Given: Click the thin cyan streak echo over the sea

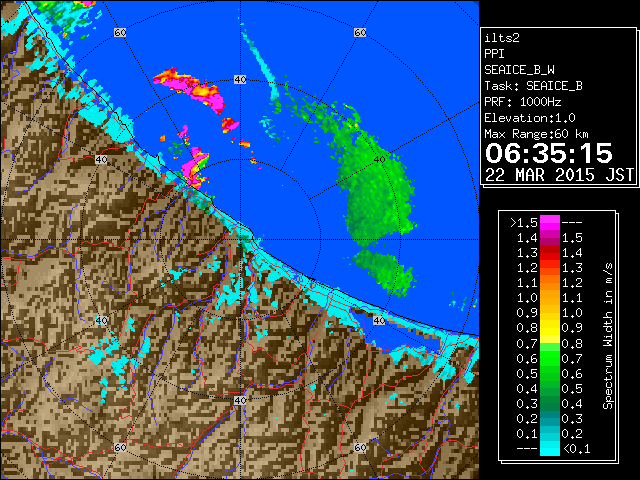Looking at the screenshot, I should (x=260, y=63).
